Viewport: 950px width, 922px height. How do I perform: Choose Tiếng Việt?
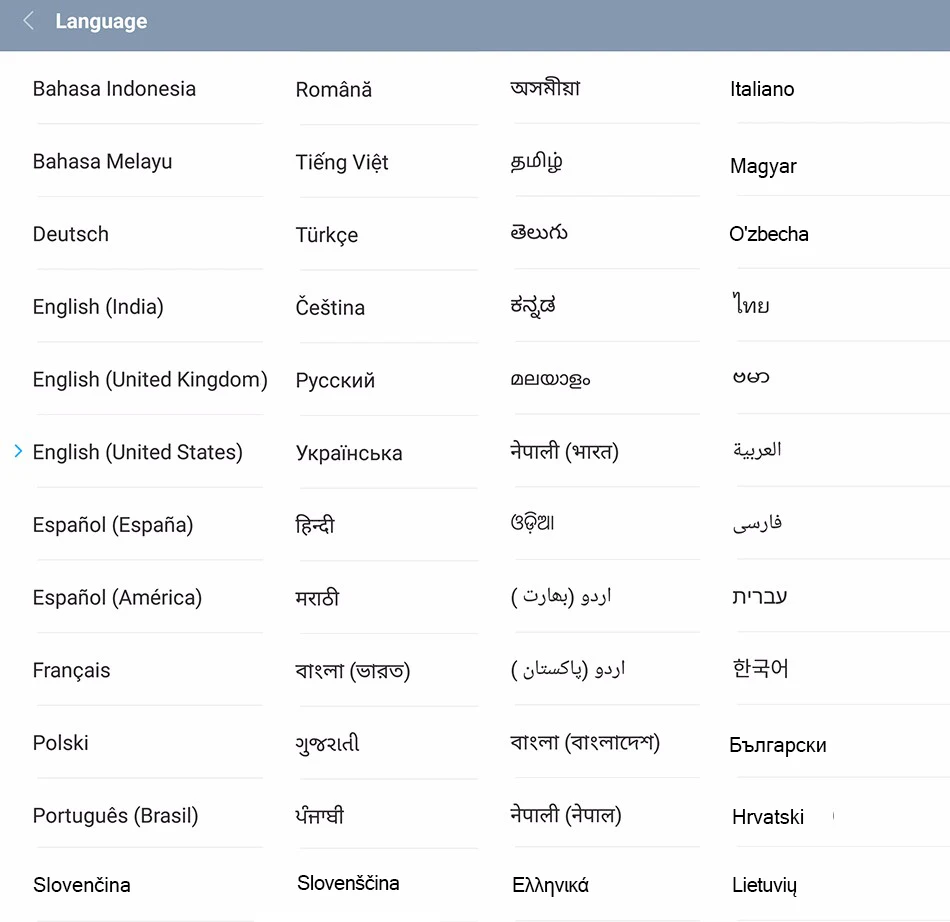342,162
